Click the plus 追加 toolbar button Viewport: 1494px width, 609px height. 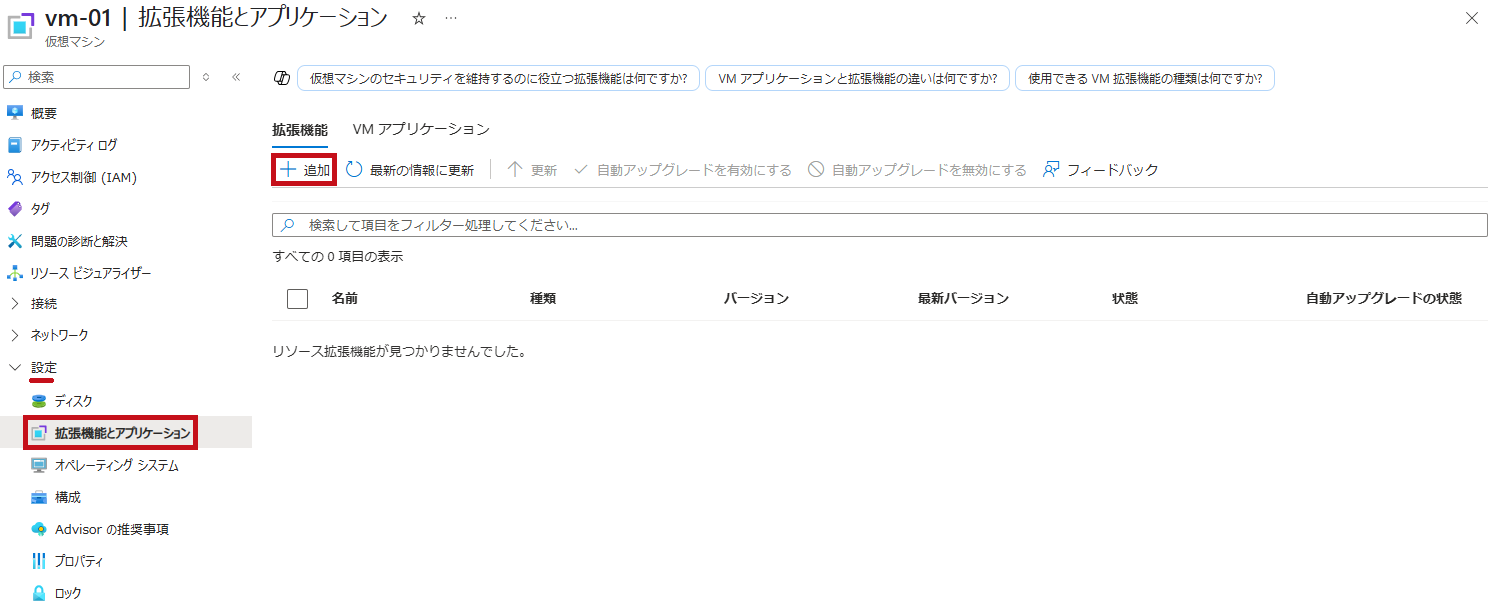tap(305, 170)
